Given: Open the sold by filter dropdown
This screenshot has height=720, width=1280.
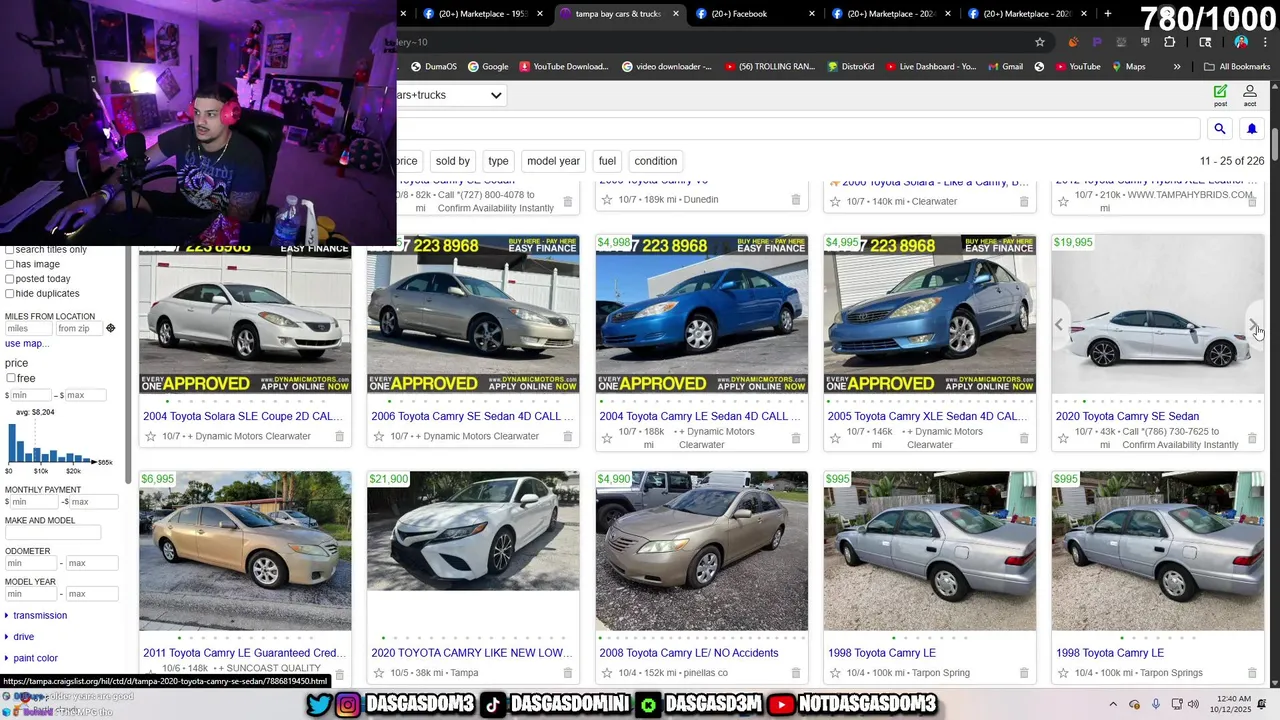Looking at the screenshot, I should (452, 161).
